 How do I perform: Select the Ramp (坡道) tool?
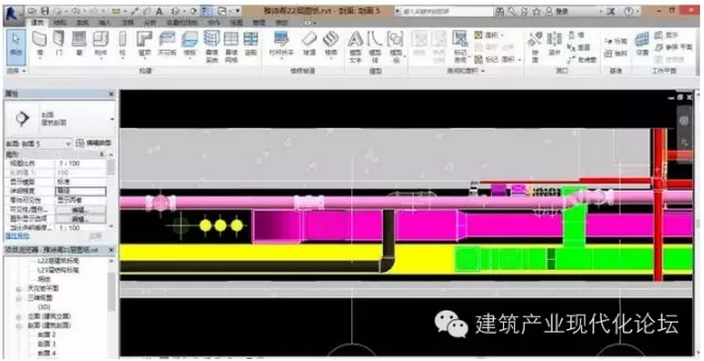pyautogui.click(x=309, y=44)
